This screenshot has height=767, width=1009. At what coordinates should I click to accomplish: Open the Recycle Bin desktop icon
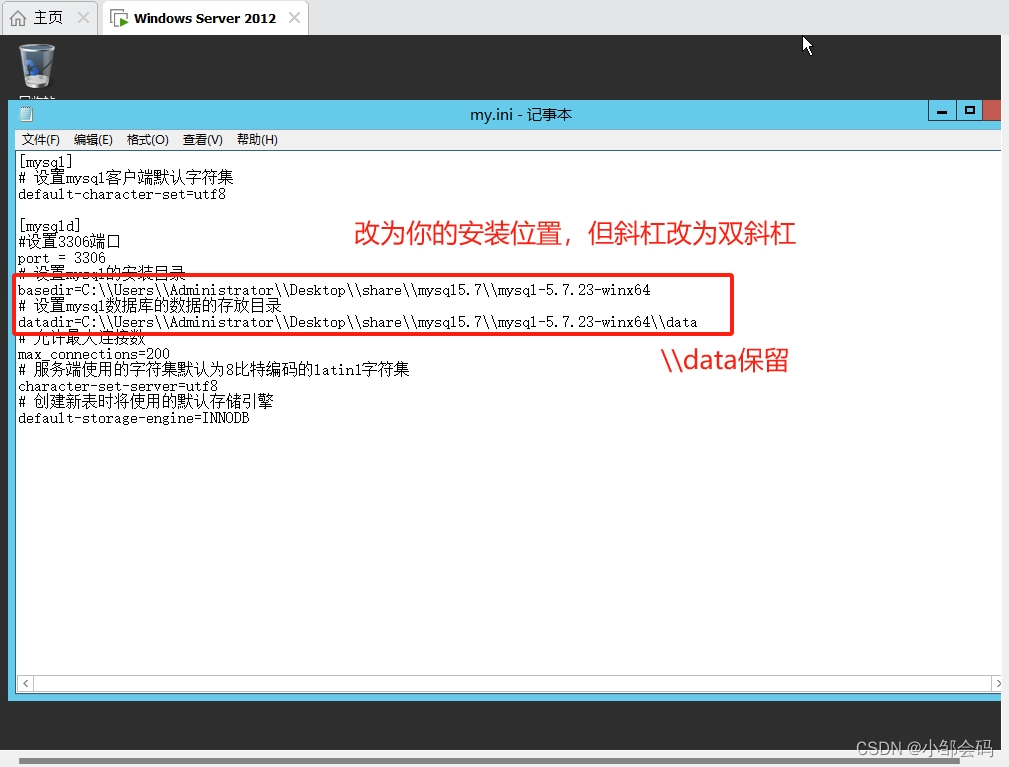point(37,66)
